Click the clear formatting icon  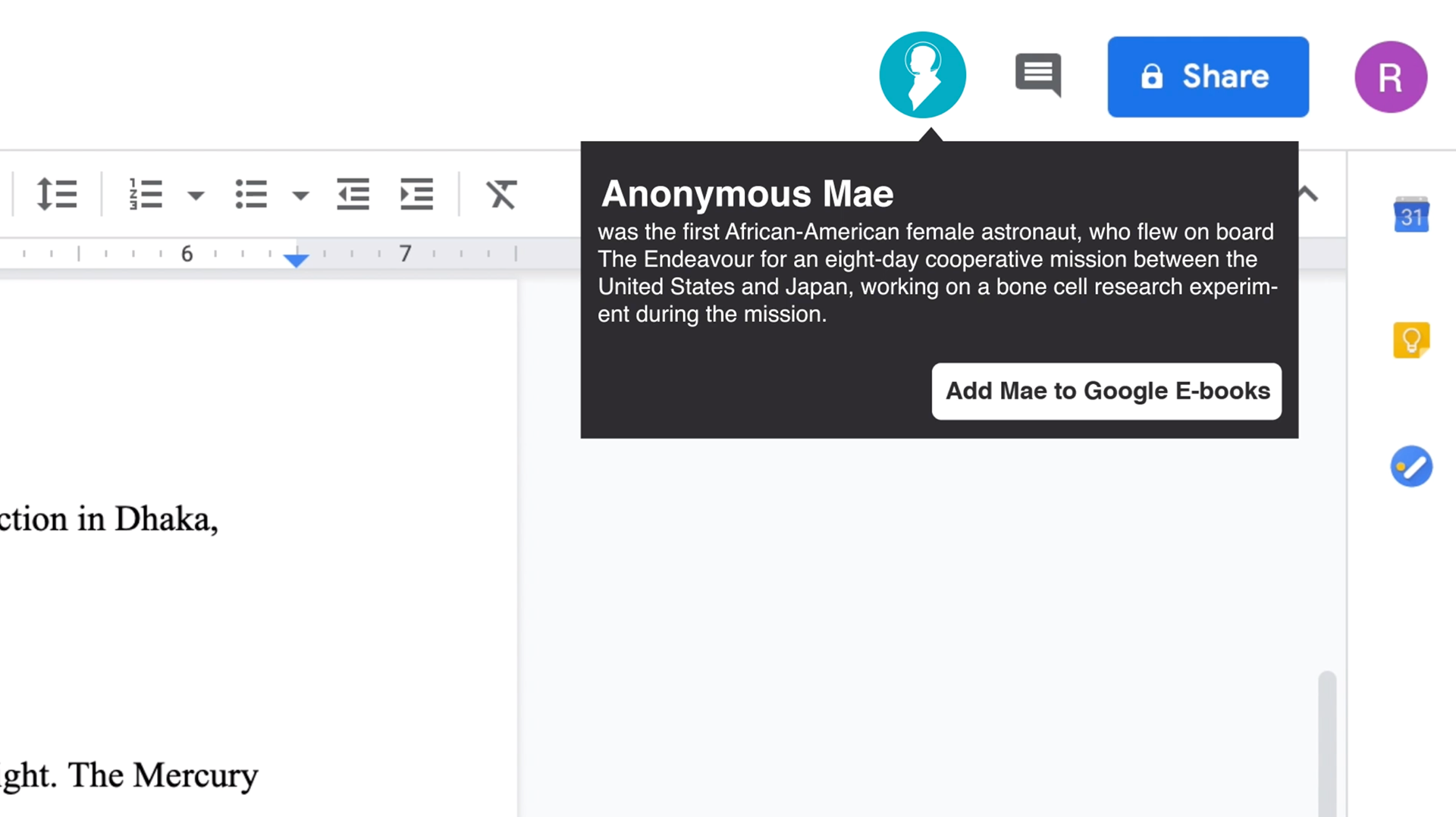point(501,195)
